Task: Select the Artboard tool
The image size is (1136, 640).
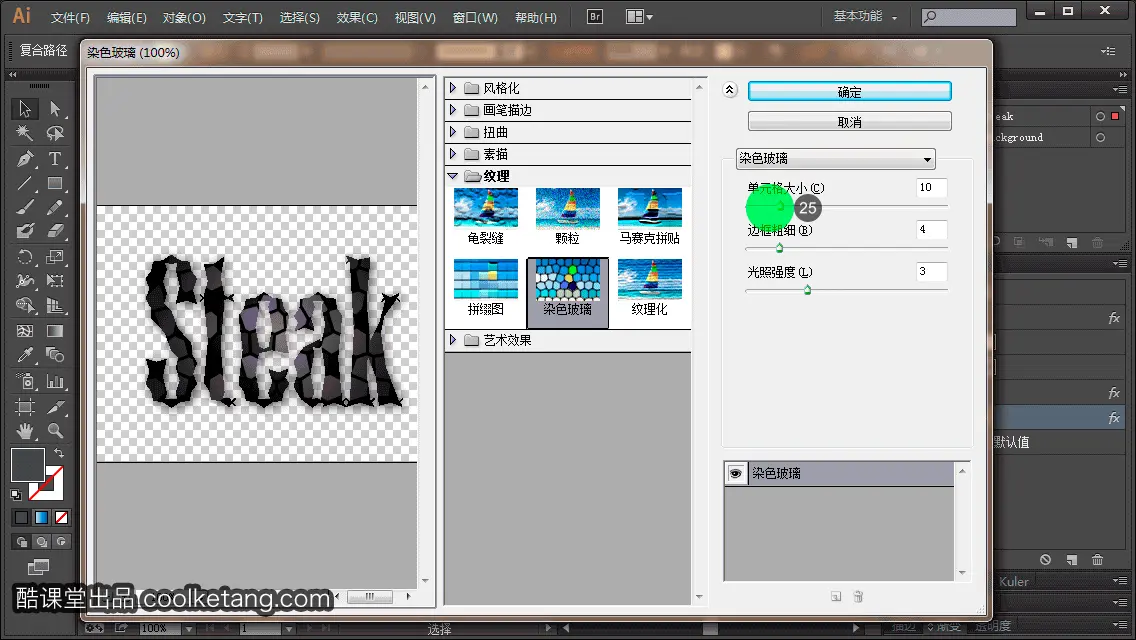Action: point(25,406)
